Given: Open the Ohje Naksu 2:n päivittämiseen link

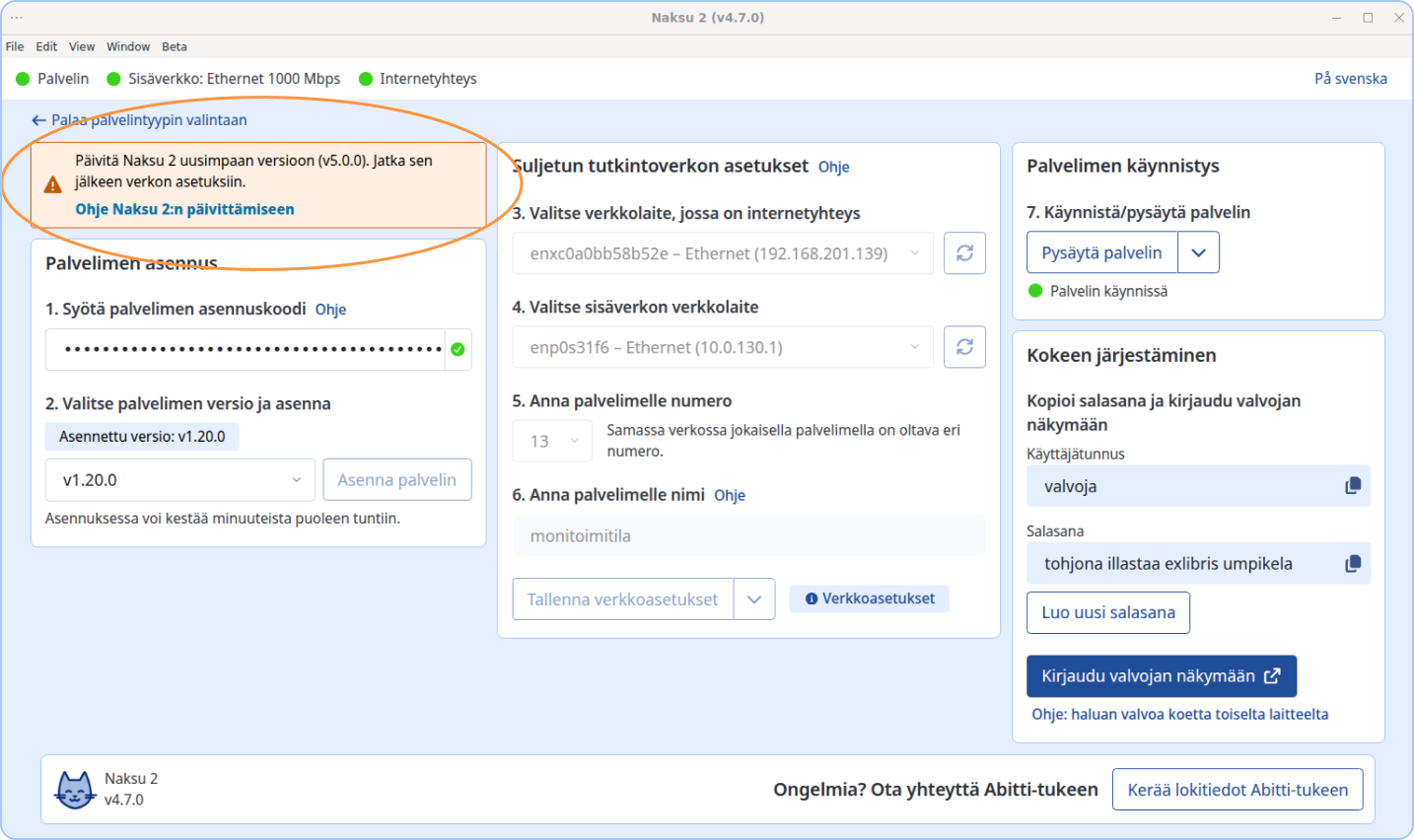Looking at the screenshot, I should pyautogui.click(x=184, y=209).
